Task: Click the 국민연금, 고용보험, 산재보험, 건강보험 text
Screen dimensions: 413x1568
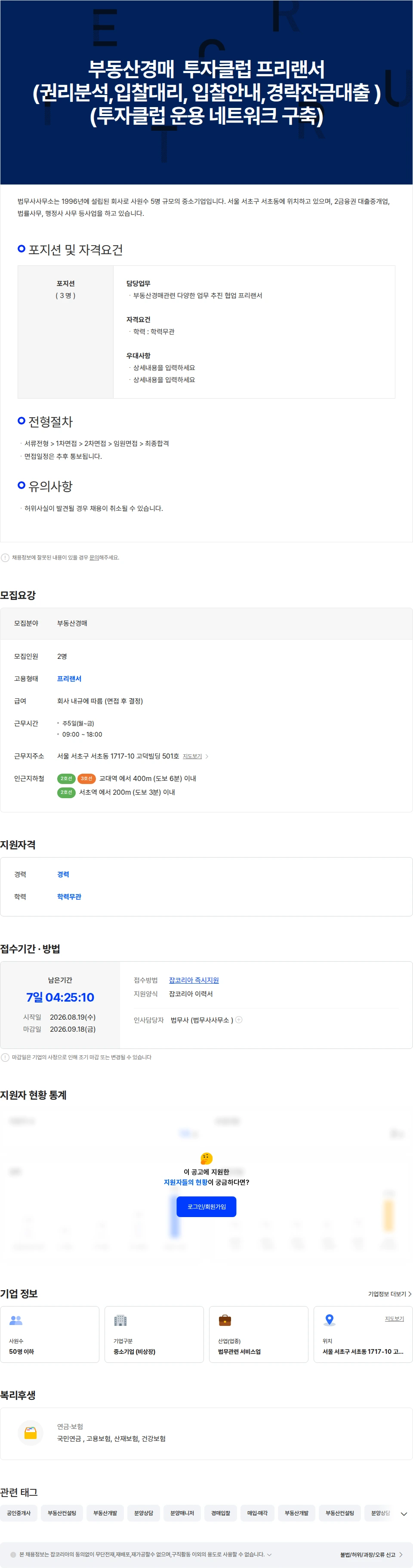Action: click(111, 1439)
